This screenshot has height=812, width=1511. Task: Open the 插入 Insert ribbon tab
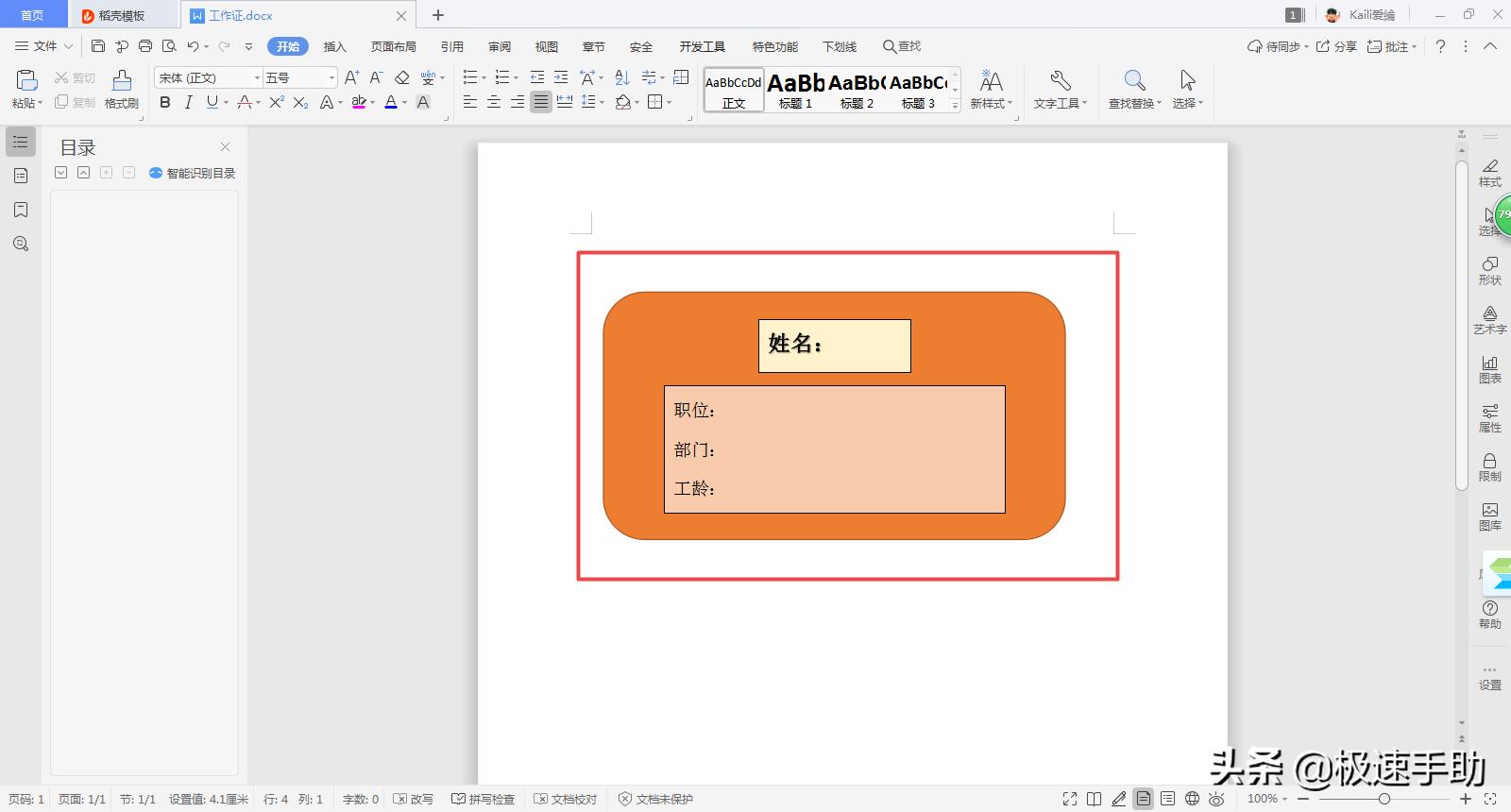pyautogui.click(x=334, y=46)
